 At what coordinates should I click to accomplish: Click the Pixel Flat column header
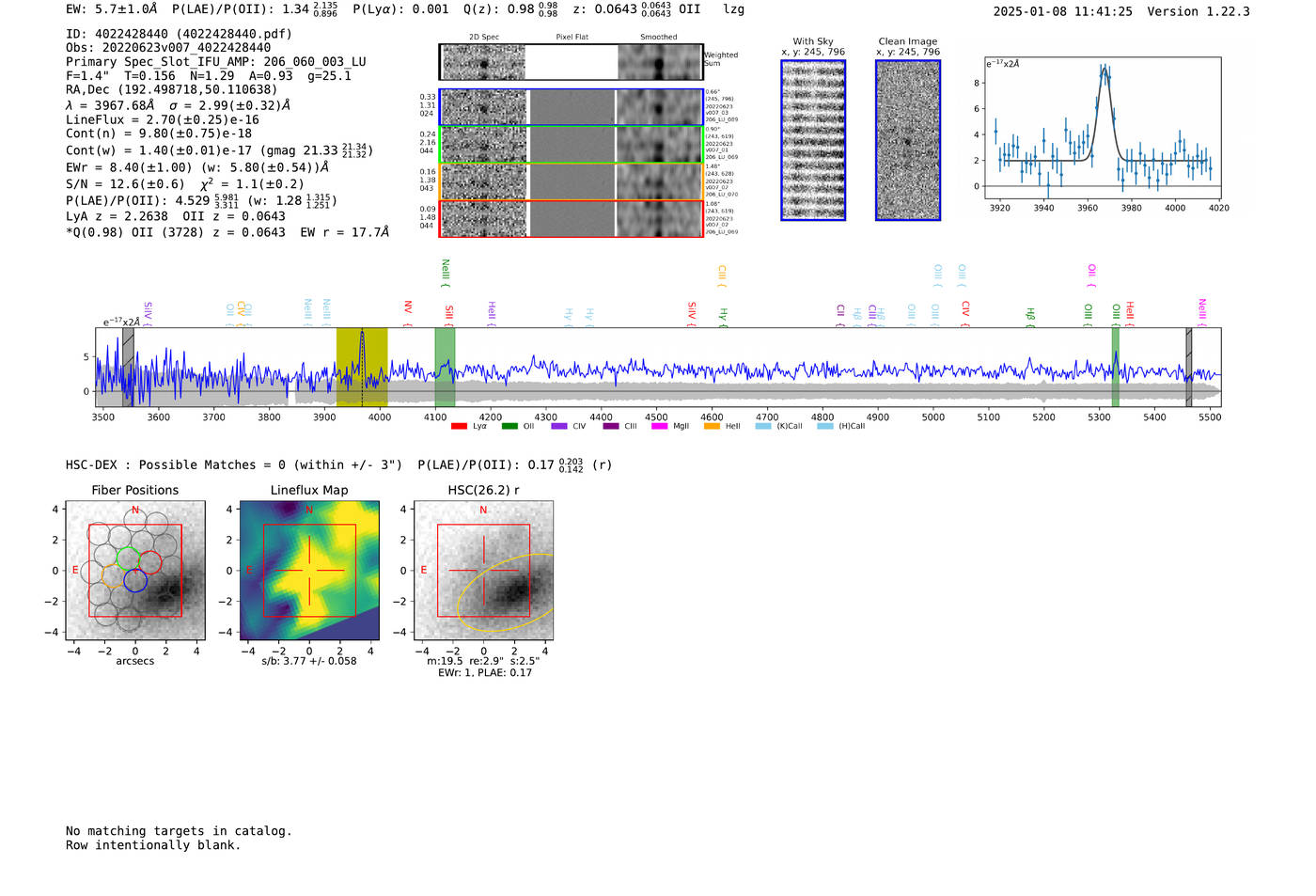point(572,38)
